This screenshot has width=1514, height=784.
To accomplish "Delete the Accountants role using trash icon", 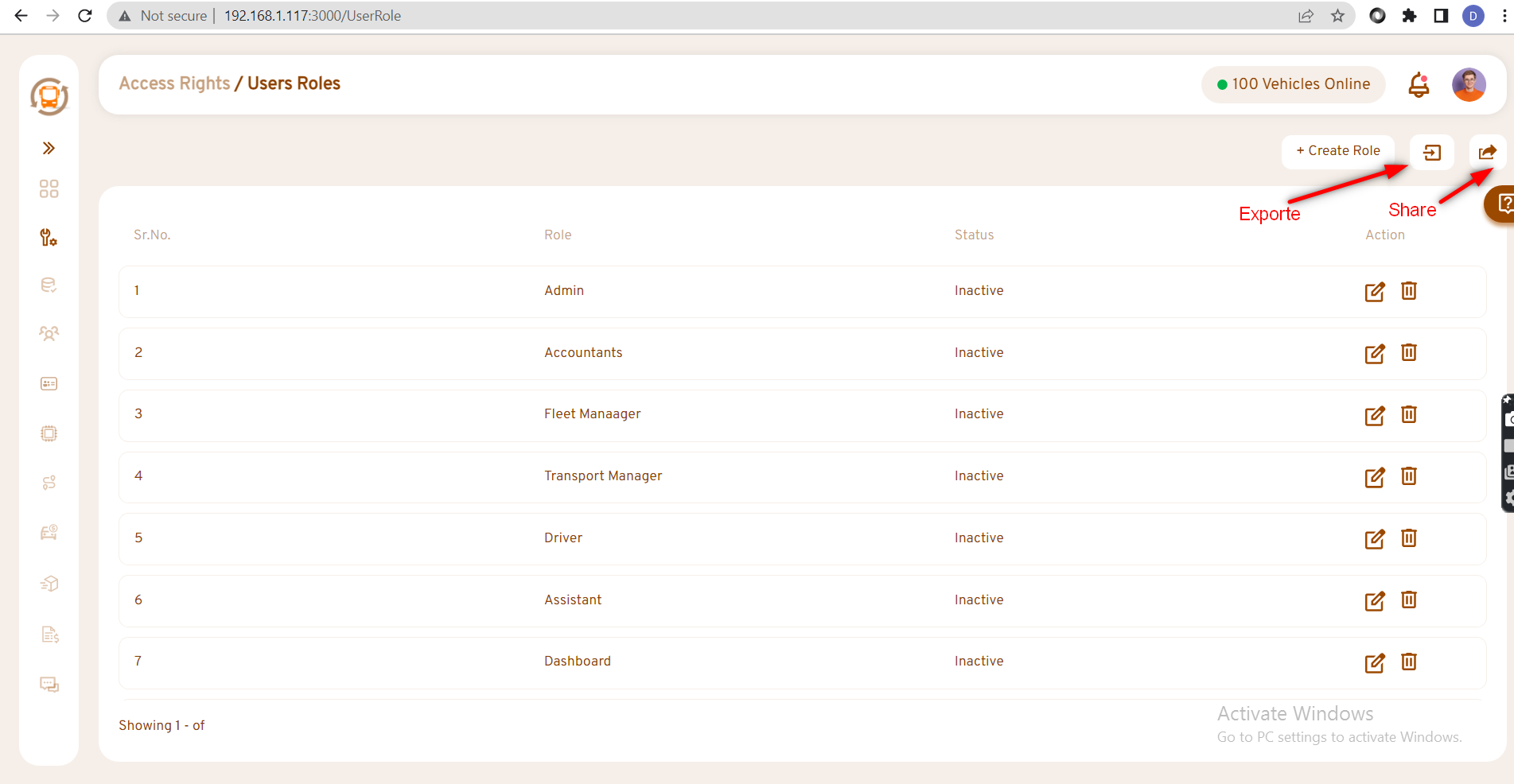I will click(x=1408, y=352).
